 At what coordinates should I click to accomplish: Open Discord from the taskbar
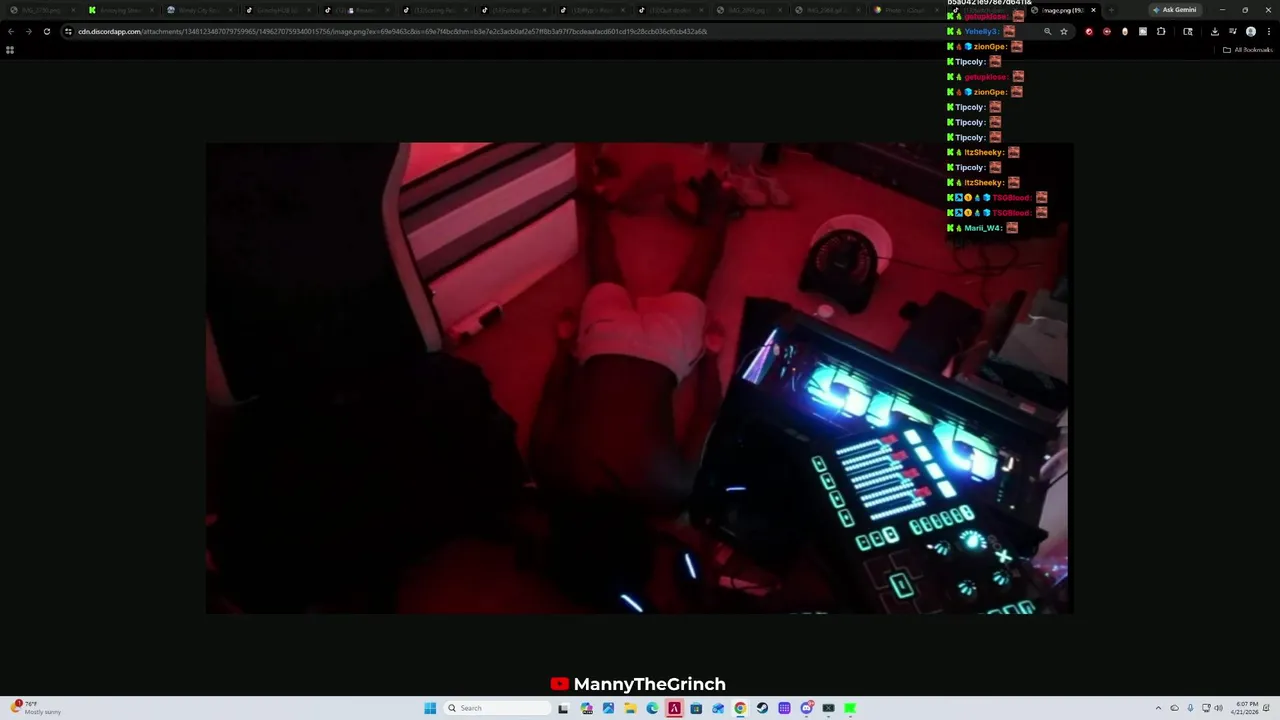pos(806,708)
